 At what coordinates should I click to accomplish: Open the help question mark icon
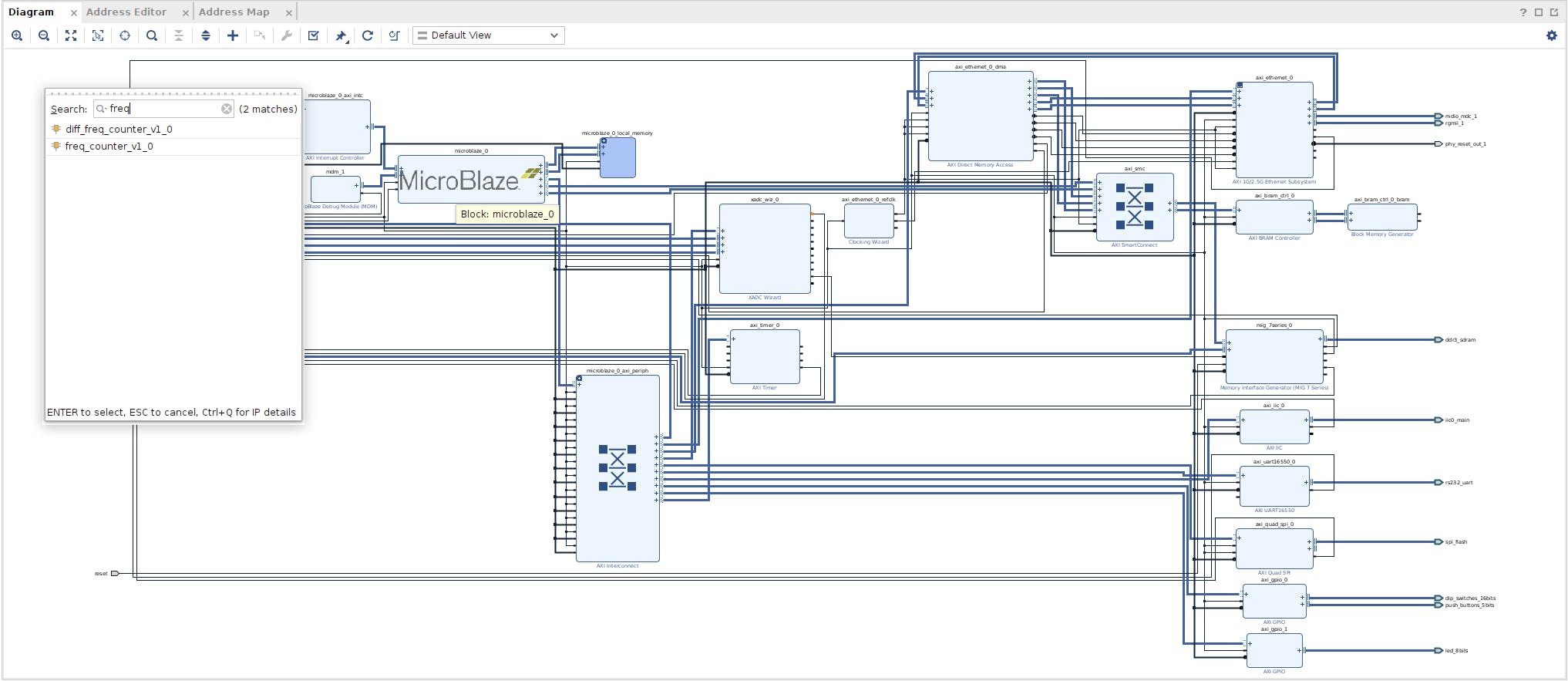1523,12
